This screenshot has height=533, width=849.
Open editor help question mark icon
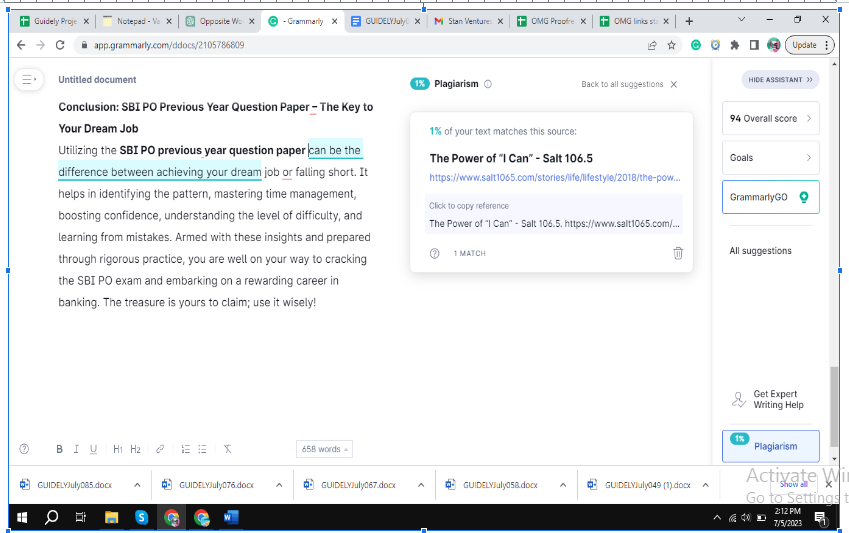pyautogui.click(x=24, y=449)
